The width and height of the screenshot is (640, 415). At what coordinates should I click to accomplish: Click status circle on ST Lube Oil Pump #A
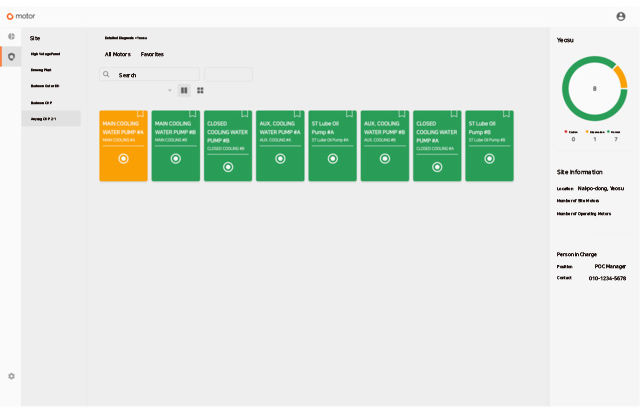333,158
